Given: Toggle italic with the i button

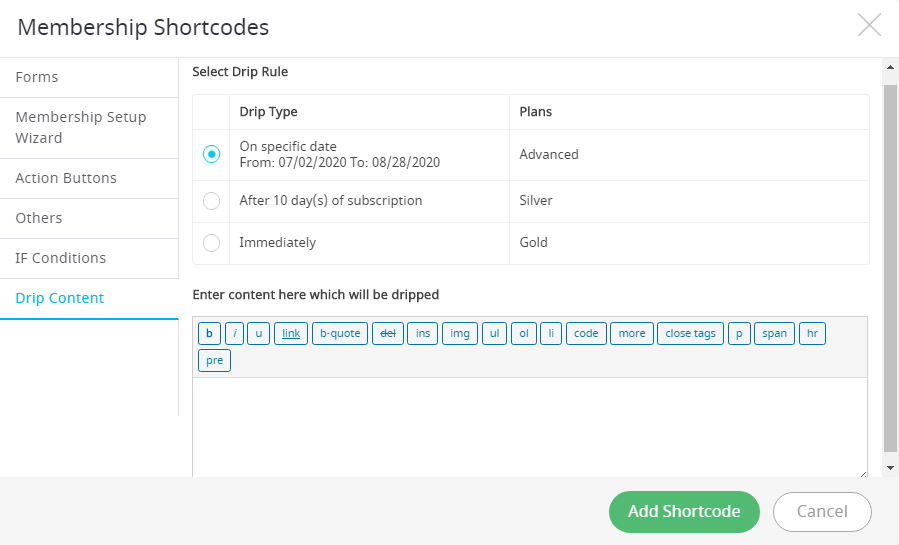Looking at the screenshot, I should 234,334.
